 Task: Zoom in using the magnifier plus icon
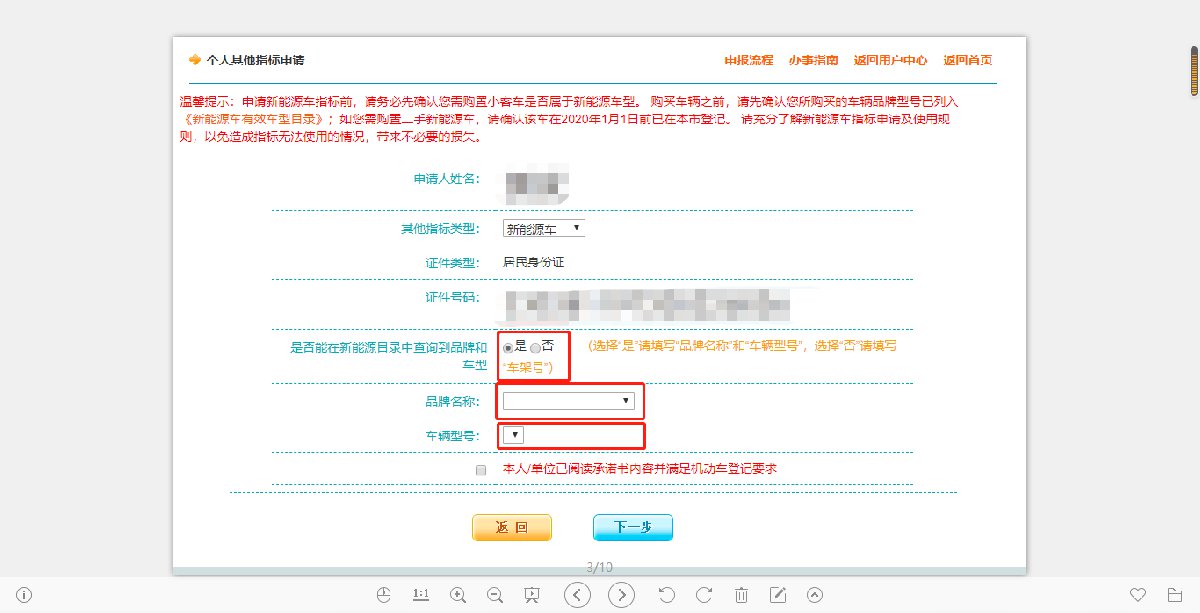tap(458, 595)
